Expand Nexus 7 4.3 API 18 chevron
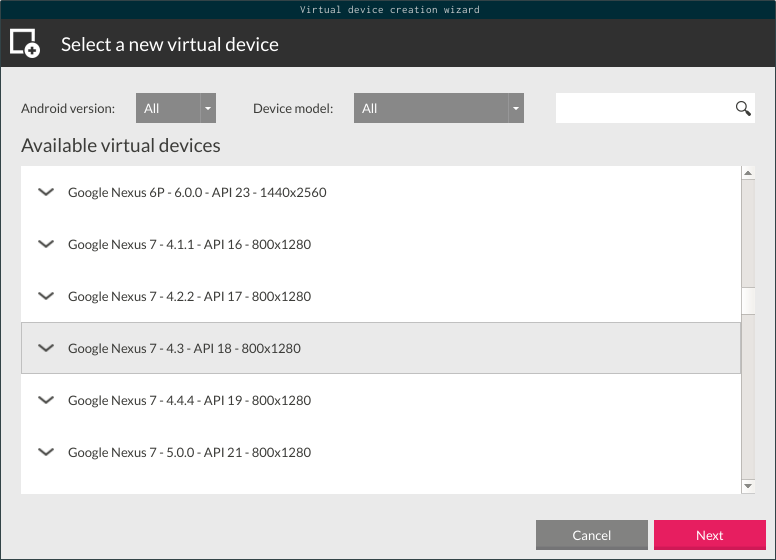 tap(46, 348)
